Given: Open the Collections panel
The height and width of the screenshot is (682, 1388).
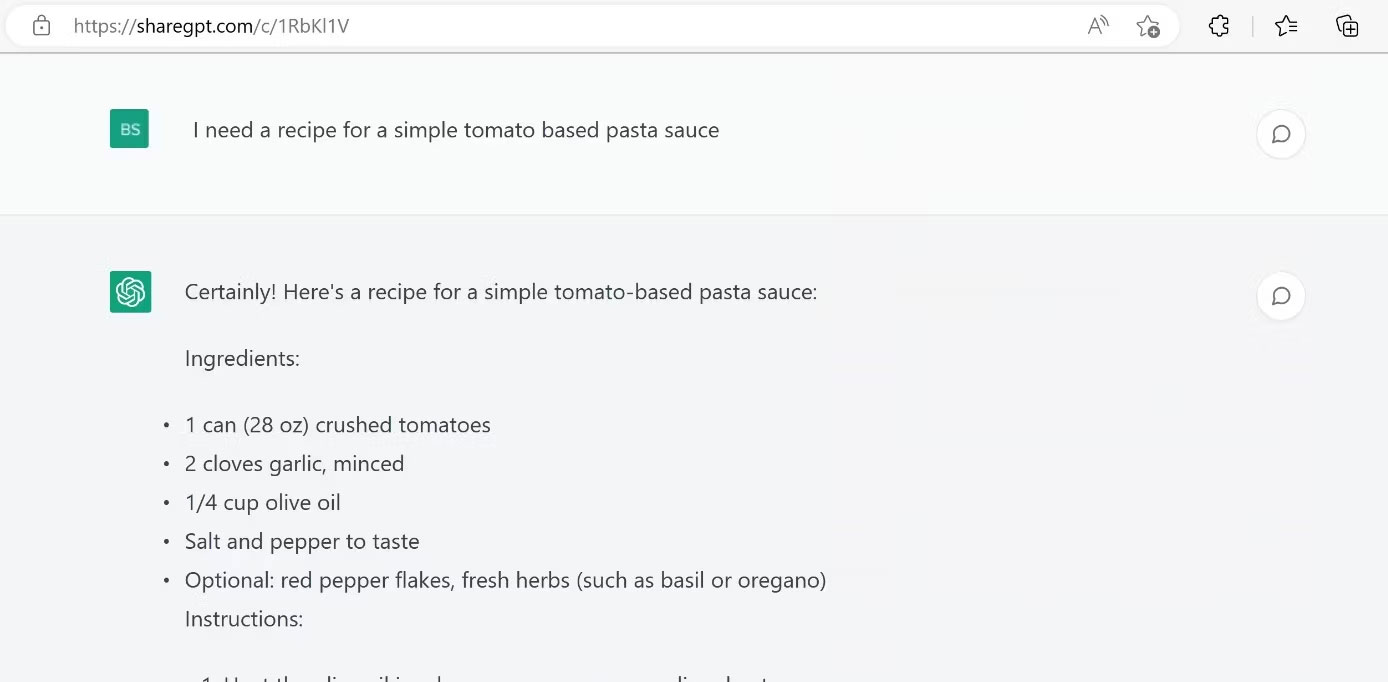Looking at the screenshot, I should [1347, 26].
